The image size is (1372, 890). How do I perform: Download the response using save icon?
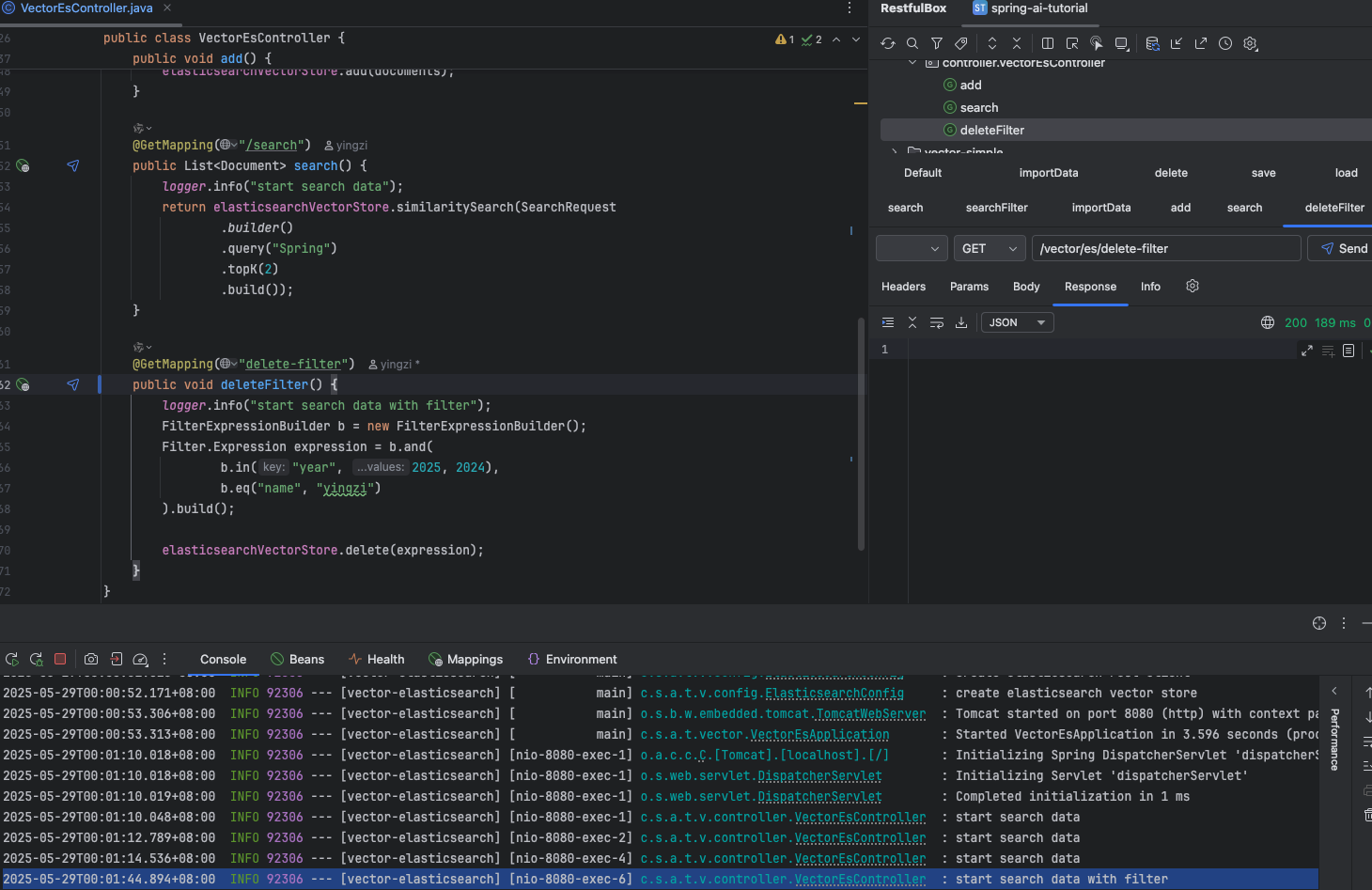coord(961,322)
